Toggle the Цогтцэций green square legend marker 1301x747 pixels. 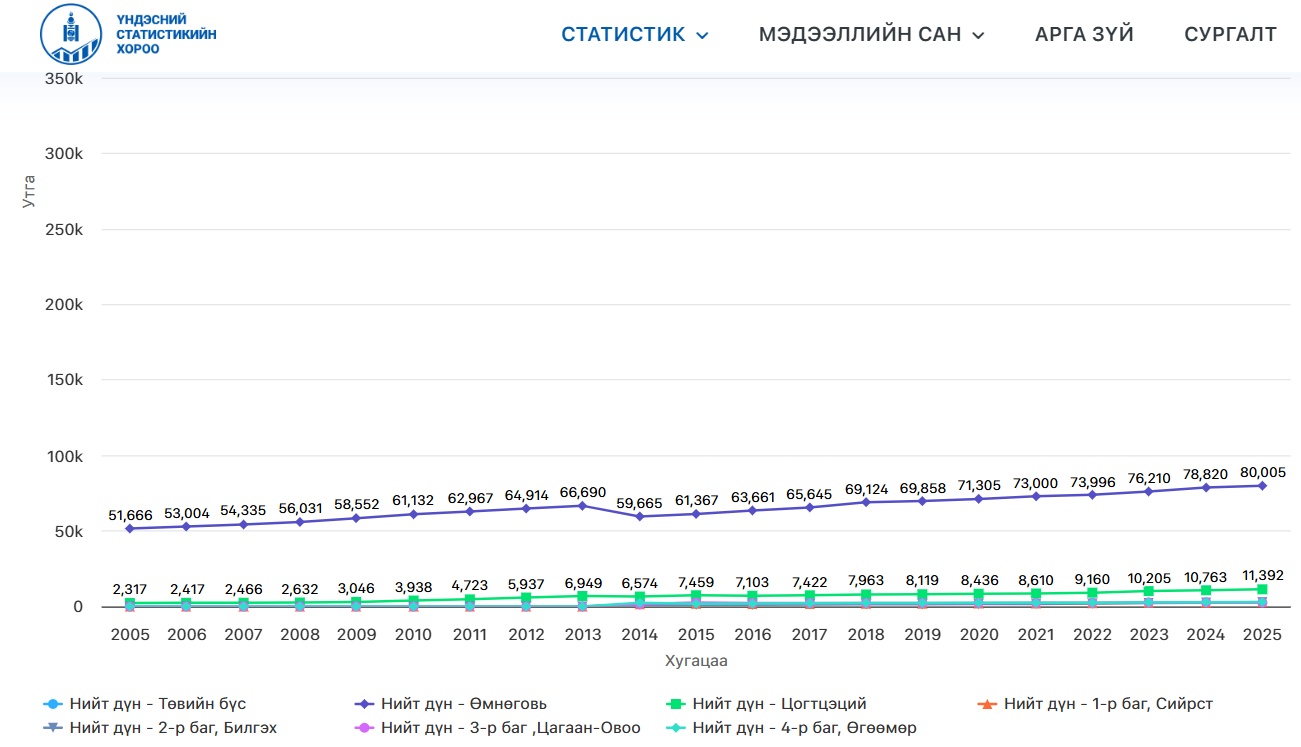coord(677,704)
